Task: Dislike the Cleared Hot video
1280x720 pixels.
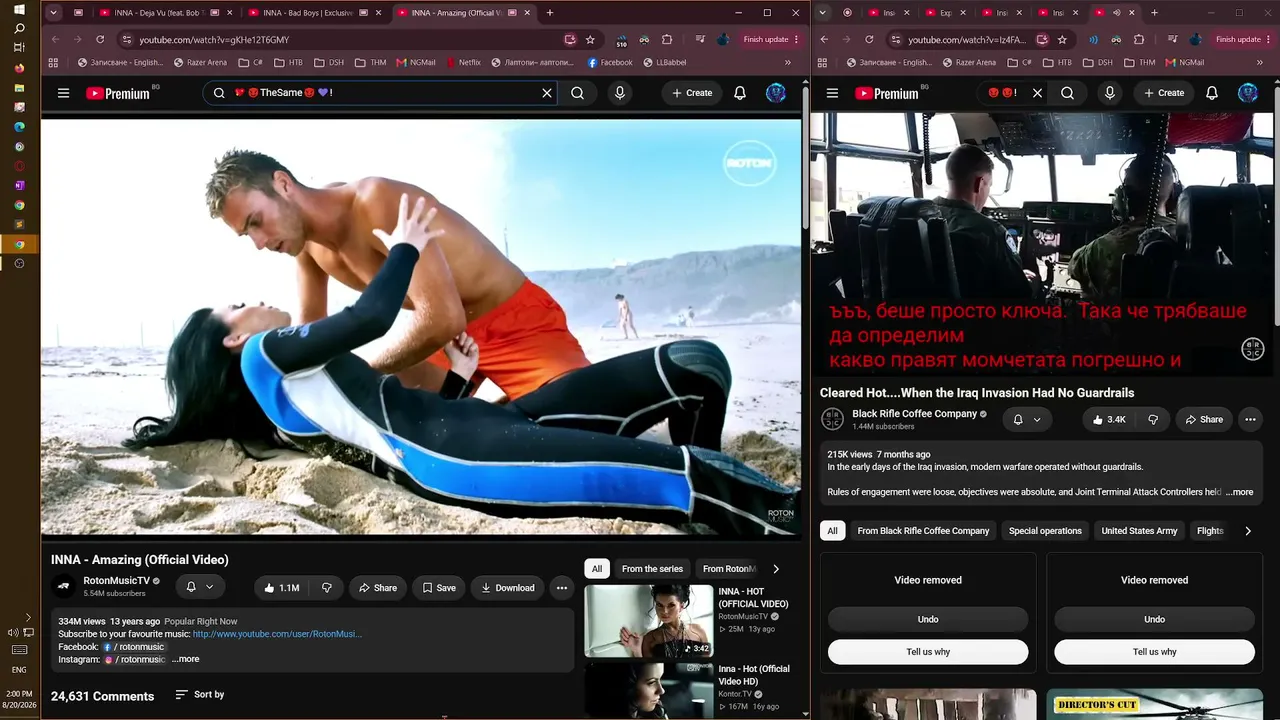Action: [x=1153, y=420]
